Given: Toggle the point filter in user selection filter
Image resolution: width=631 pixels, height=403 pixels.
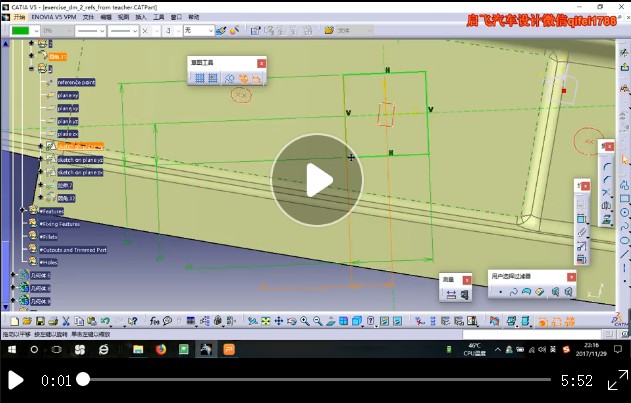Looking at the screenshot, I should (x=500, y=291).
